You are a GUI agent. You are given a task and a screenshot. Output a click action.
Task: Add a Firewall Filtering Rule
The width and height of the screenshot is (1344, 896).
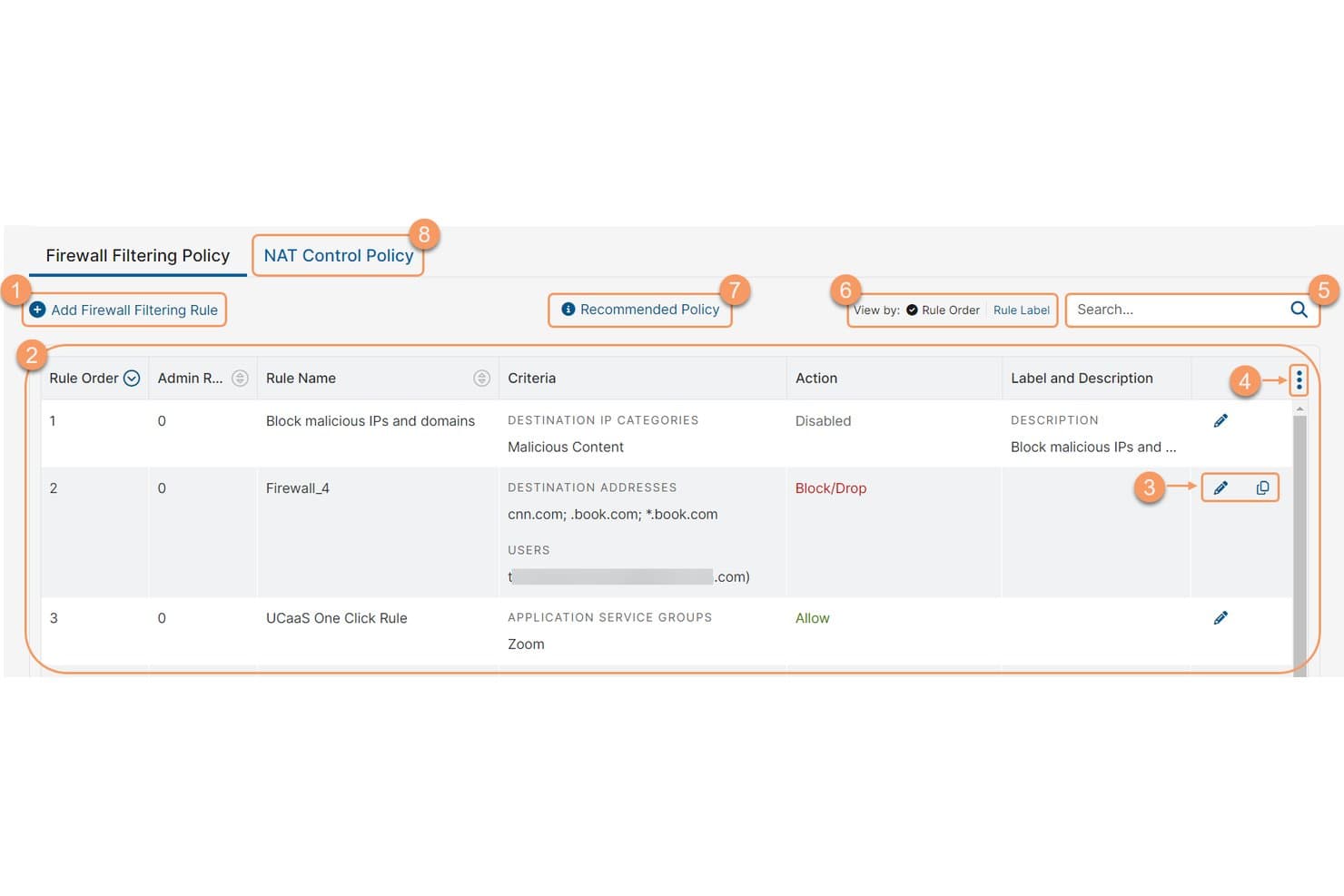124,310
